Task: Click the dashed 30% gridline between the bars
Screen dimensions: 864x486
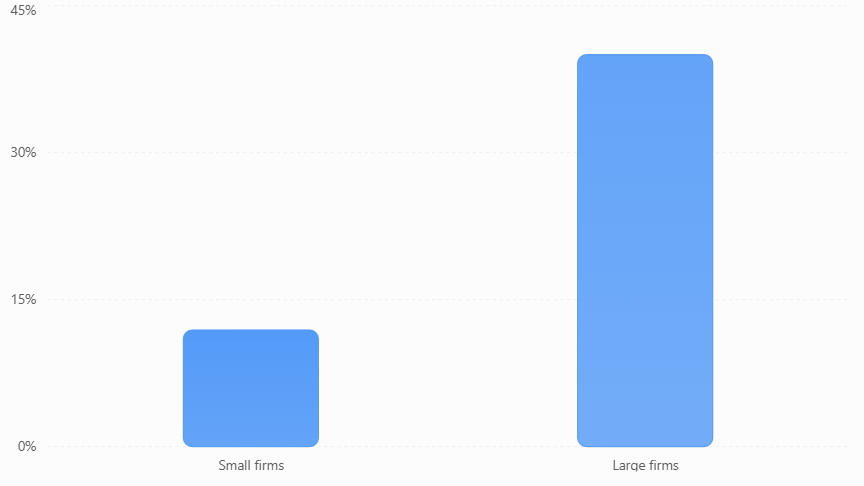Action: click(x=448, y=153)
